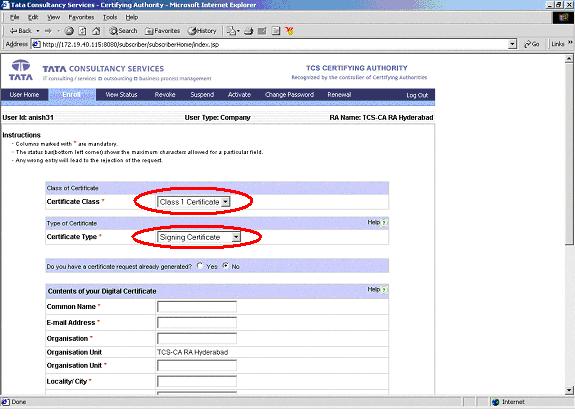Stop page loading with Stop icon
This screenshot has width=575, height=418.
coord(69,31)
